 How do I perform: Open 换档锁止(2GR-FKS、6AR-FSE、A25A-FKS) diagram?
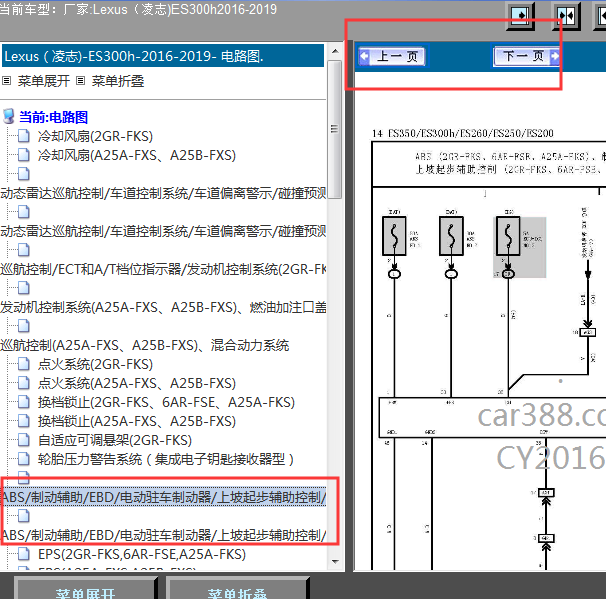click(166, 402)
